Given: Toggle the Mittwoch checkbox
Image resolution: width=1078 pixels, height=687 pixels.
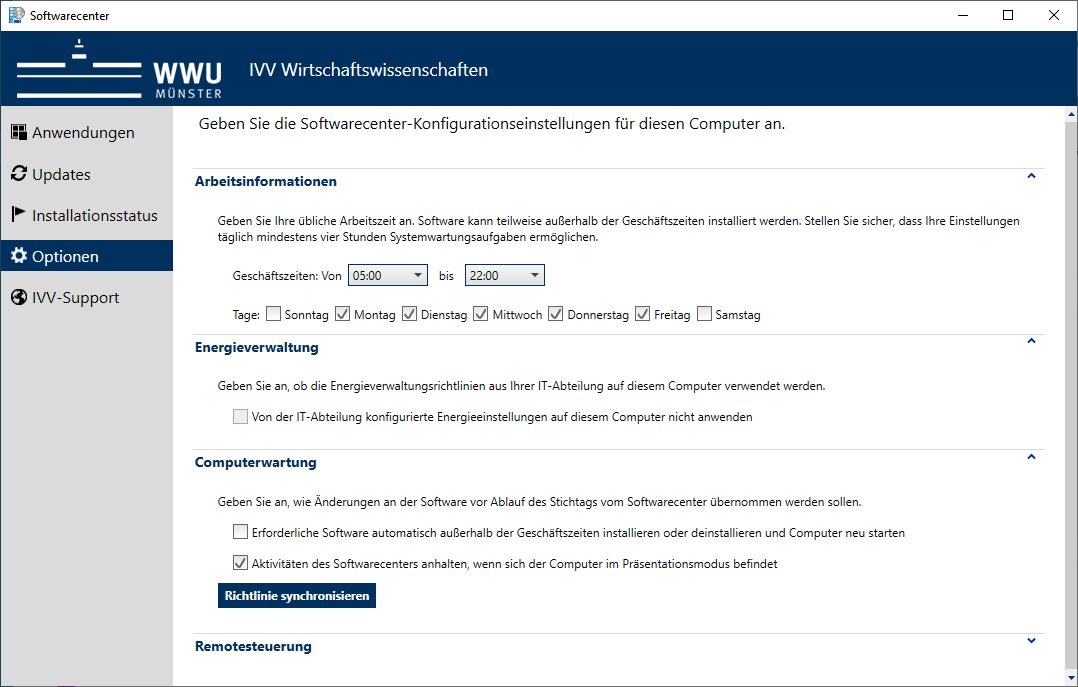Looking at the screenshot, I should coord(481,314).
